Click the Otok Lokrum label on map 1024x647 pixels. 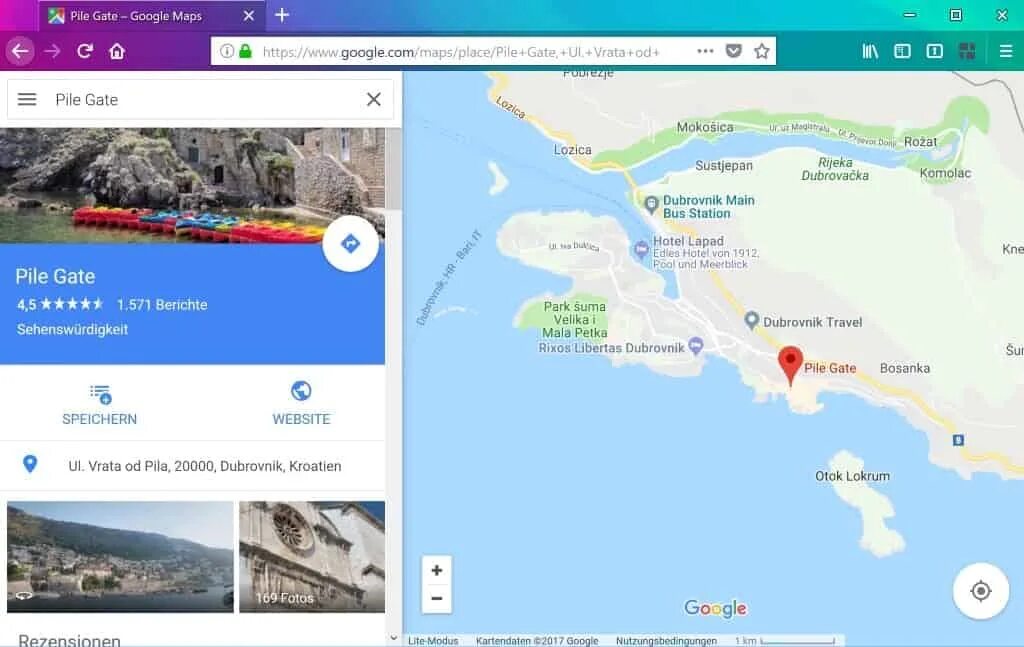(x=852, y=476)
